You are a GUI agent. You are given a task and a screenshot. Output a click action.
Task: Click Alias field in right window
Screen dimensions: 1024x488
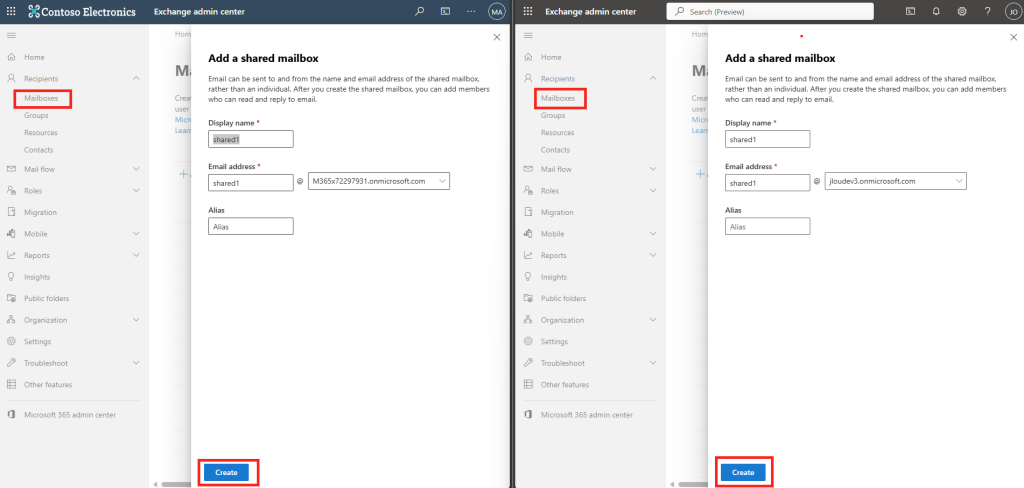pyautogui.click(x=767, y=227)
